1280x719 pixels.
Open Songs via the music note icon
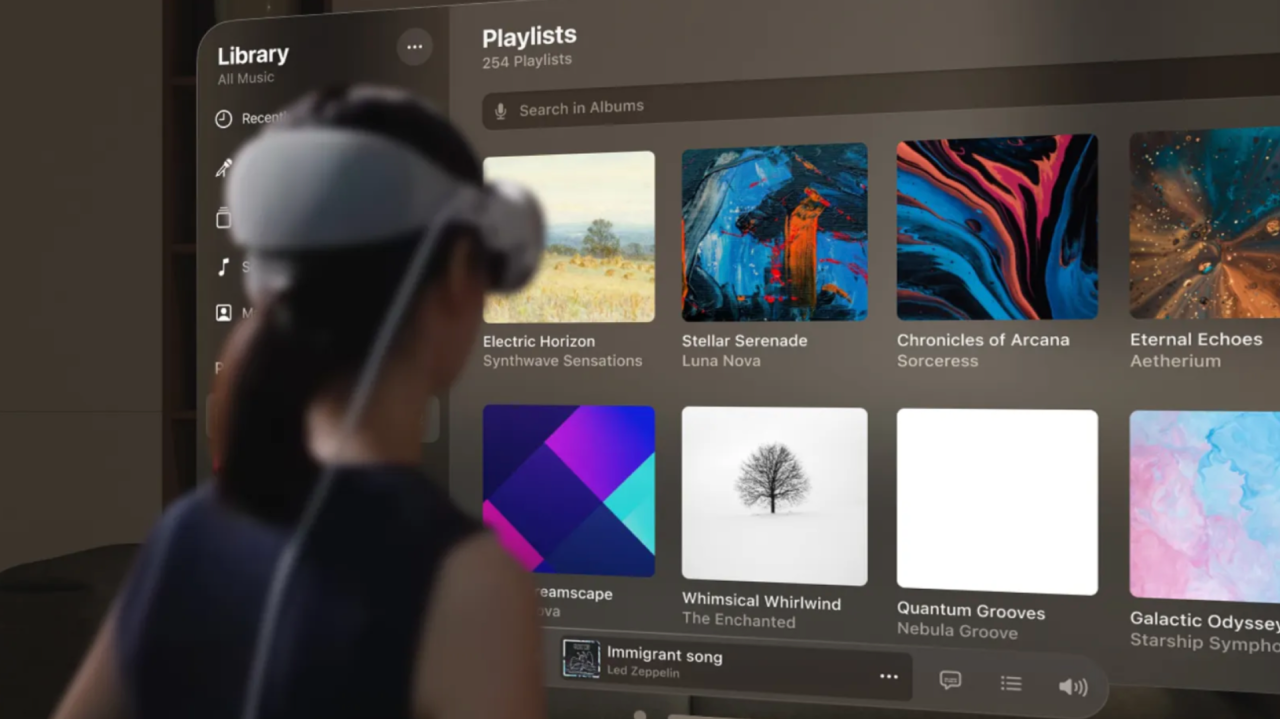coord(224,266)
